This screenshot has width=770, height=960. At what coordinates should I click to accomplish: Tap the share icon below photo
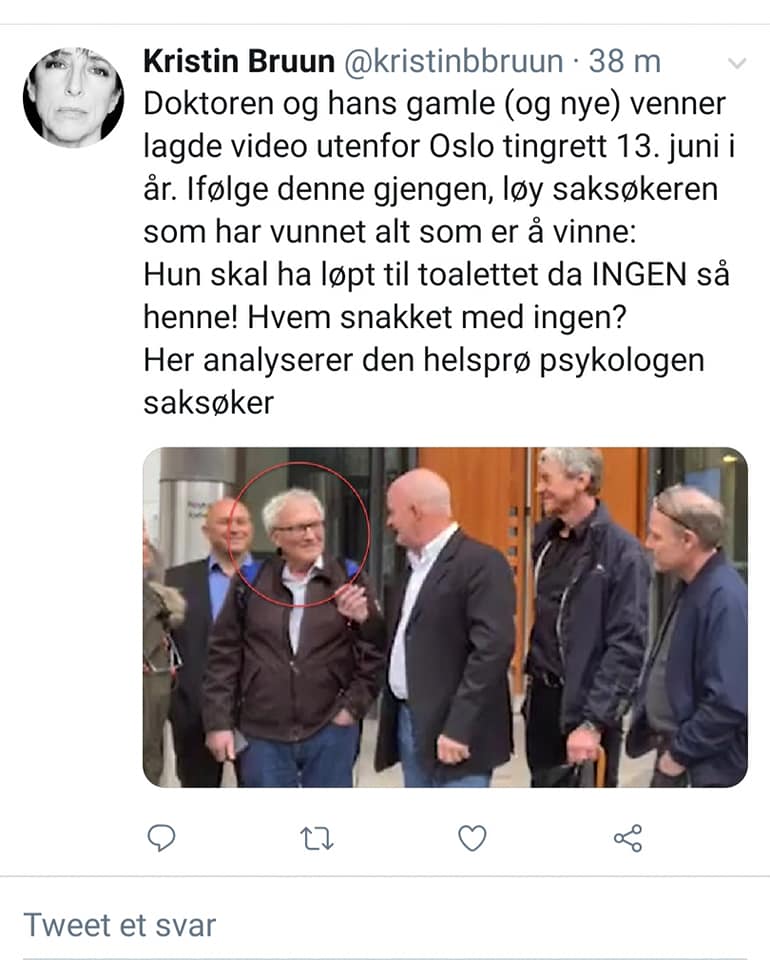pyautogui.click(x=628, y=838)
